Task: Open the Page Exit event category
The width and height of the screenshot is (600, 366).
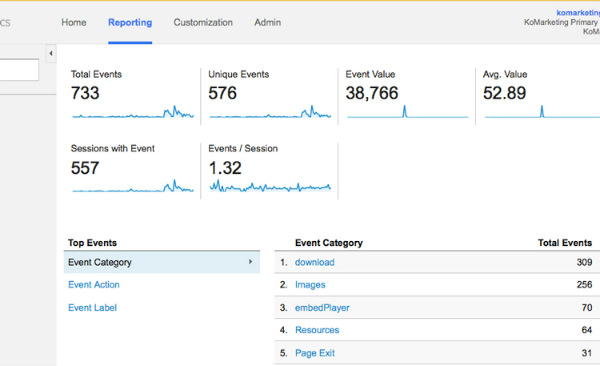Action: coord(315,353)
